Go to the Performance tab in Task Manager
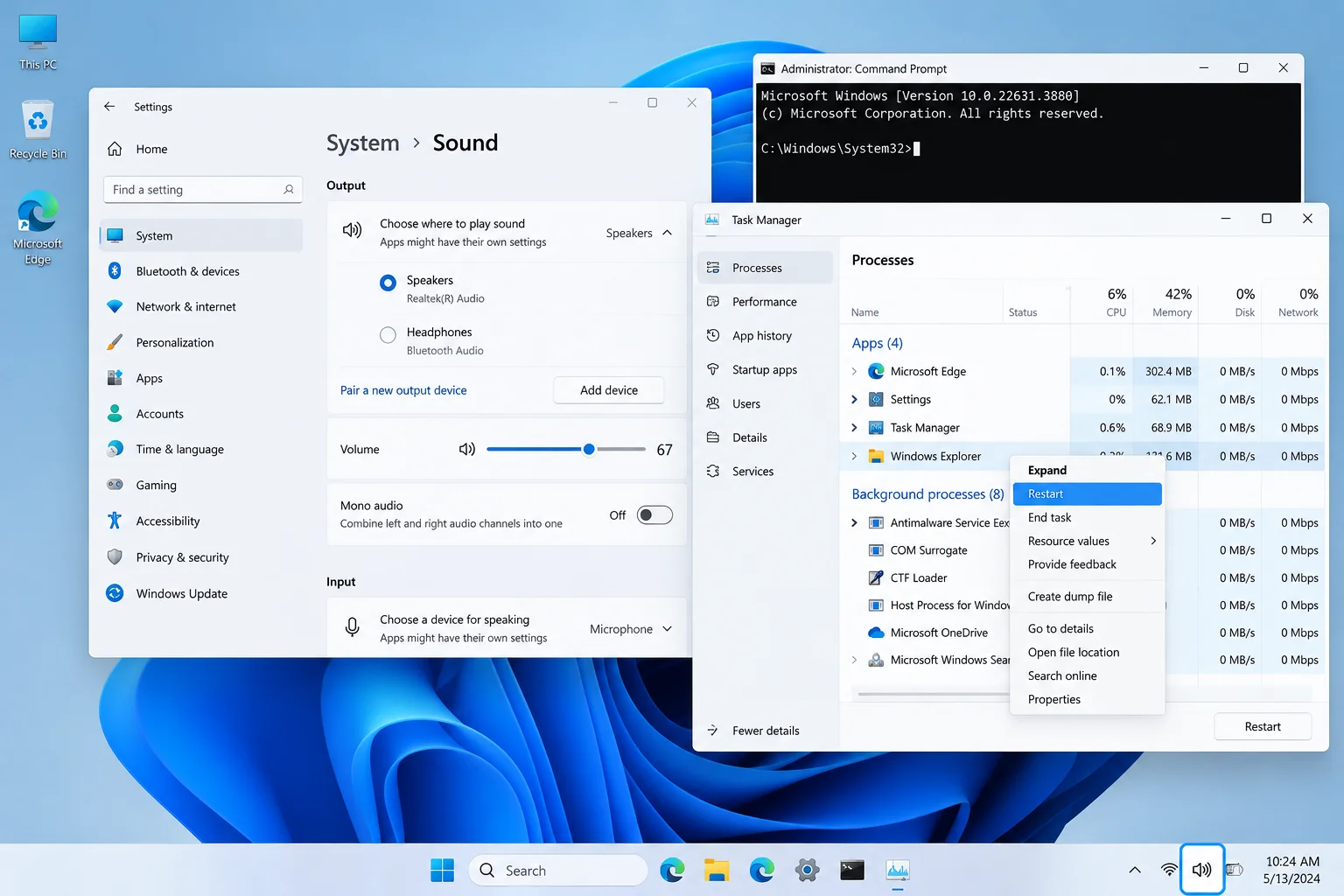The width and height of the screenshot is (1344, 896). (766, 302)
